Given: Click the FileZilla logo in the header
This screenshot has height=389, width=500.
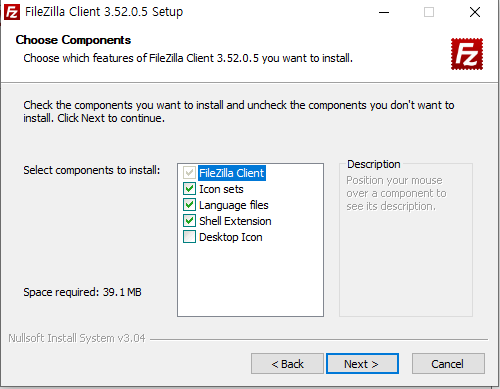Looking at the screenshot, I should 467,54.
